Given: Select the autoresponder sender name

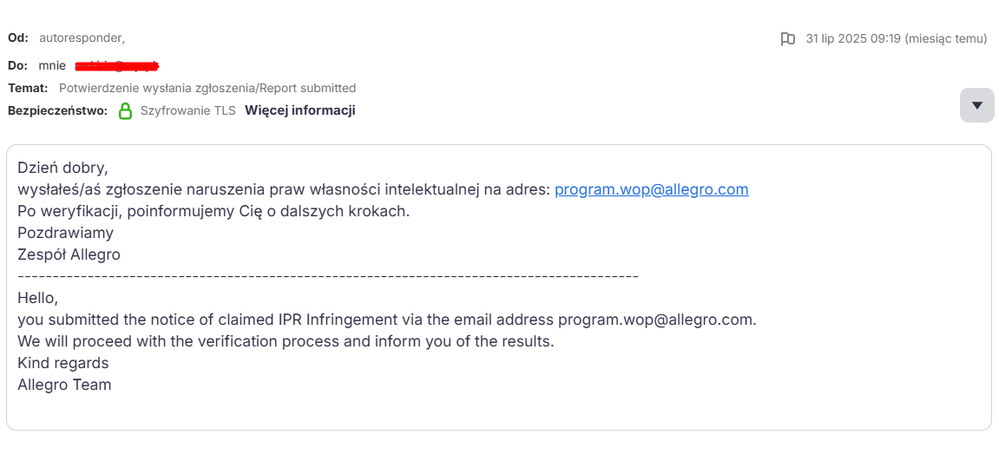Looking at the screenshot, I should click(x=82, y=38).
